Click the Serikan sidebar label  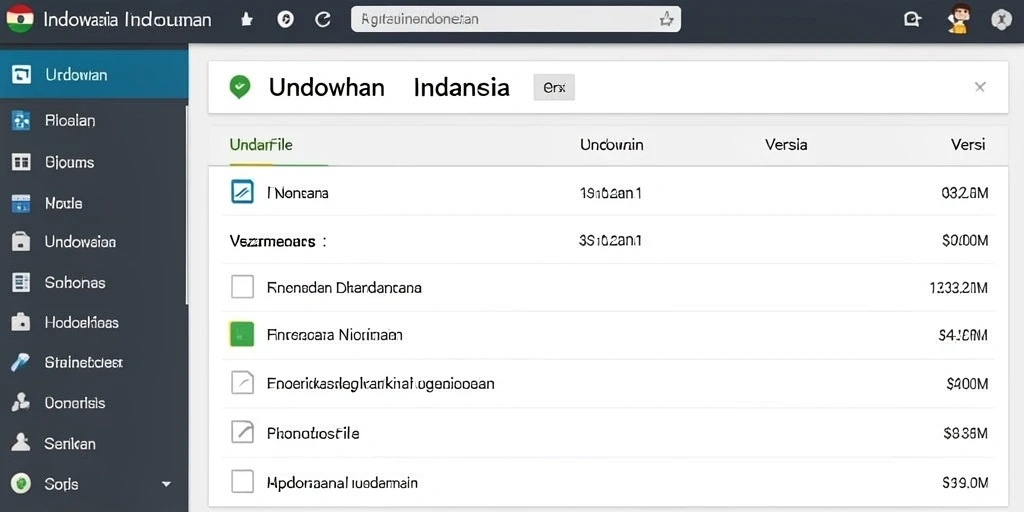pos(70,443)
